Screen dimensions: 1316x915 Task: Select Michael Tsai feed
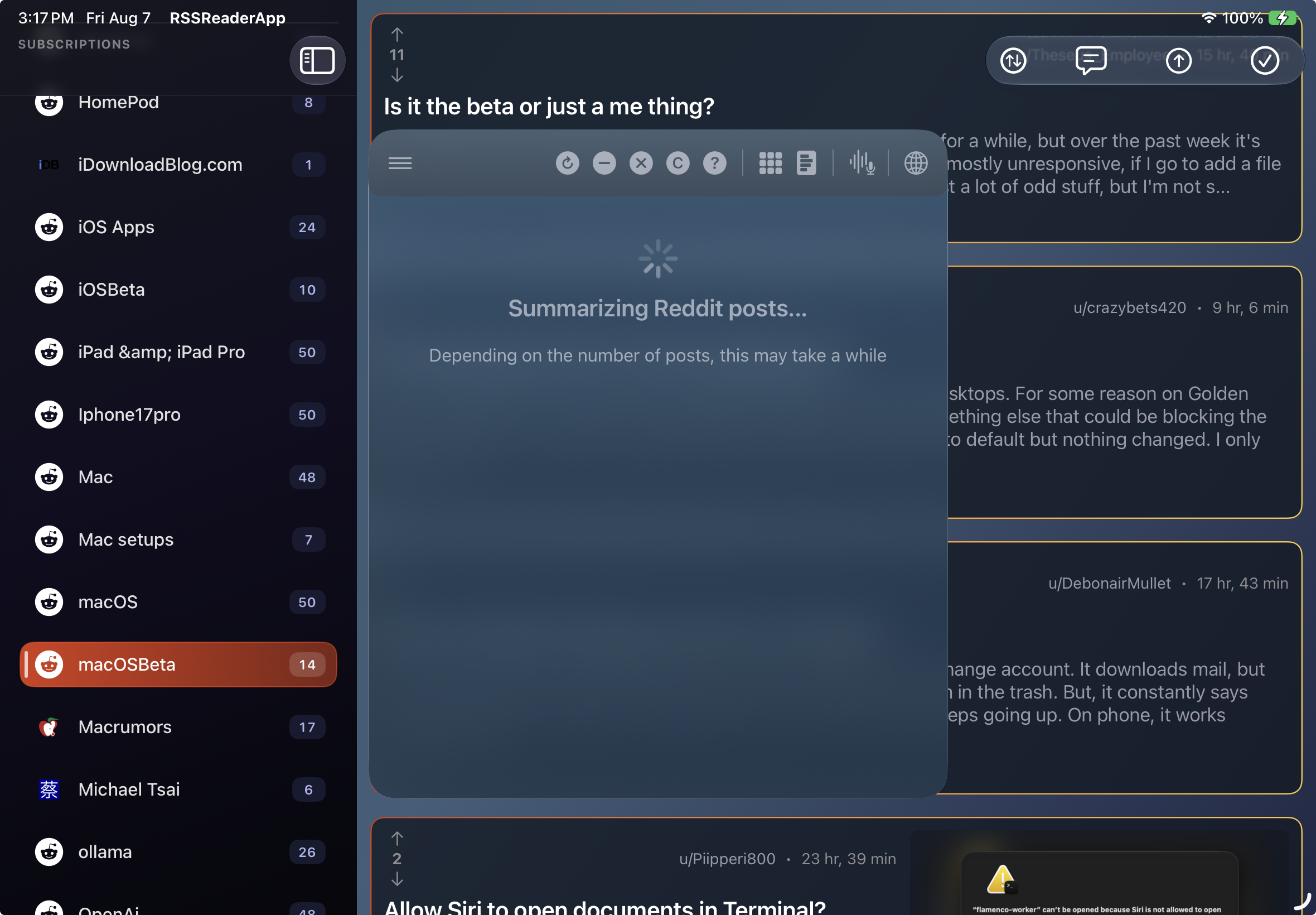pyautogui.click(x=178, y=789)
